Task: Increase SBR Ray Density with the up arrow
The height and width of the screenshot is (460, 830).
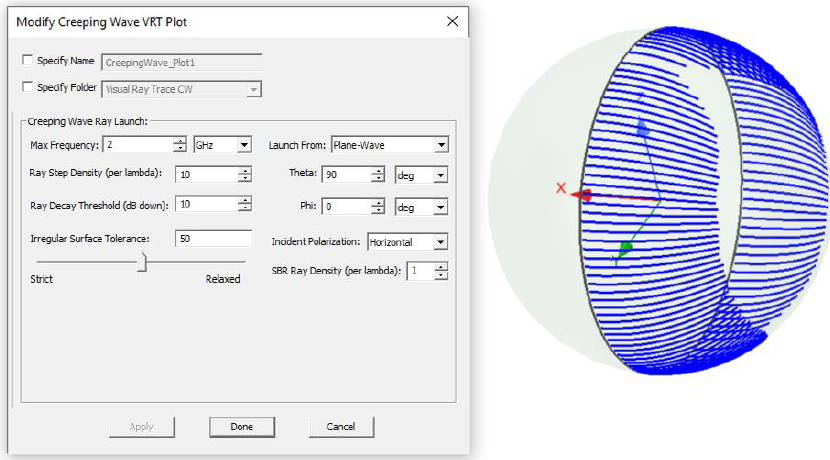Action: tap(441, 267)
